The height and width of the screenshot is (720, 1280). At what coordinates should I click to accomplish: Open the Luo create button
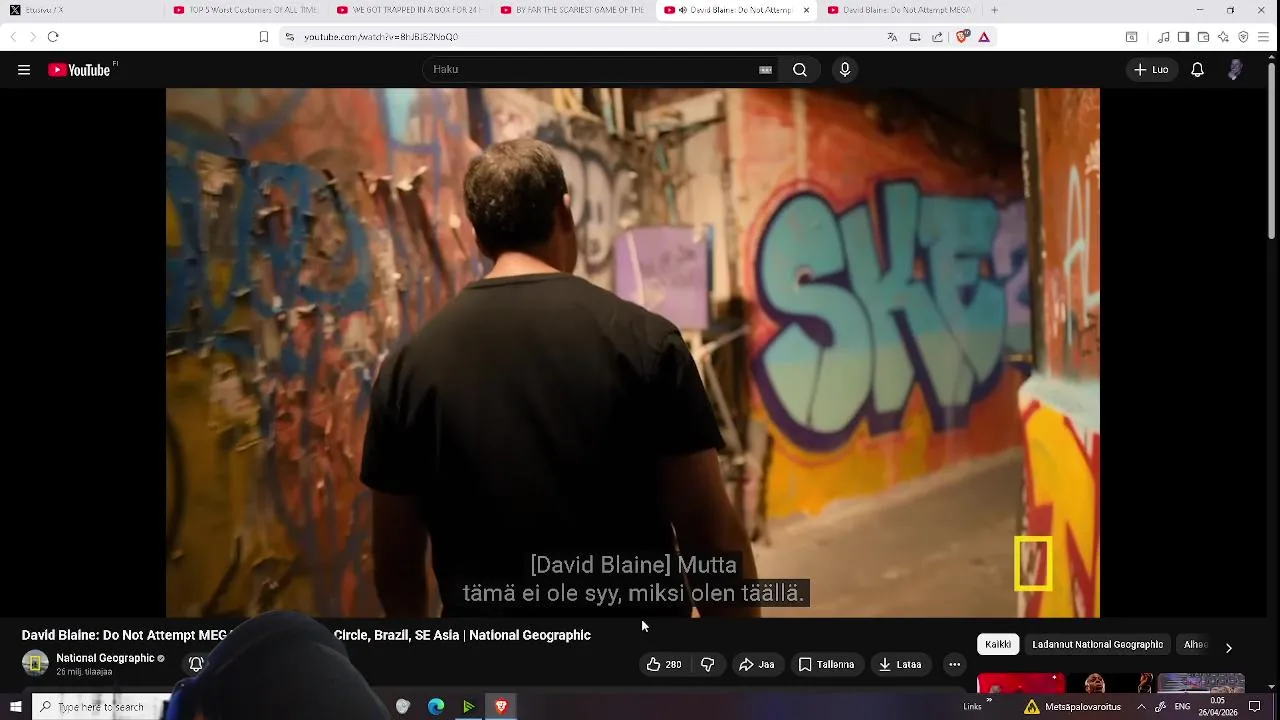(1151, 70)
